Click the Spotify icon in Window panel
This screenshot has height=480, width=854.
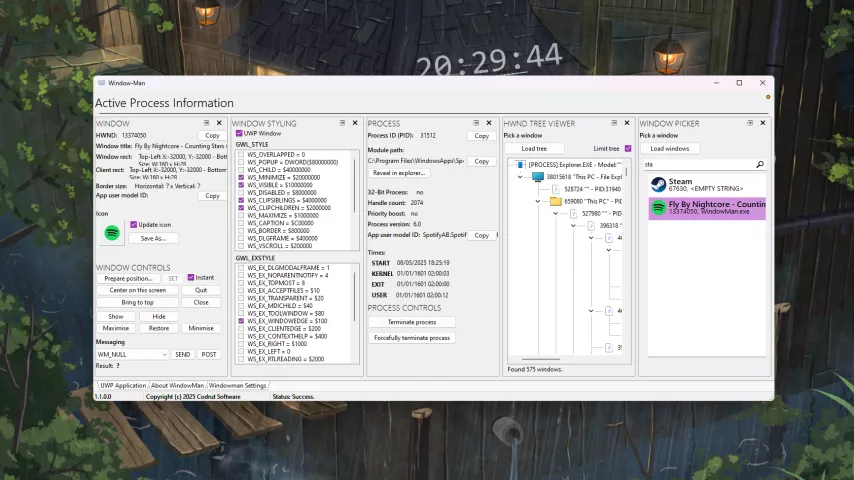point(113,232)
